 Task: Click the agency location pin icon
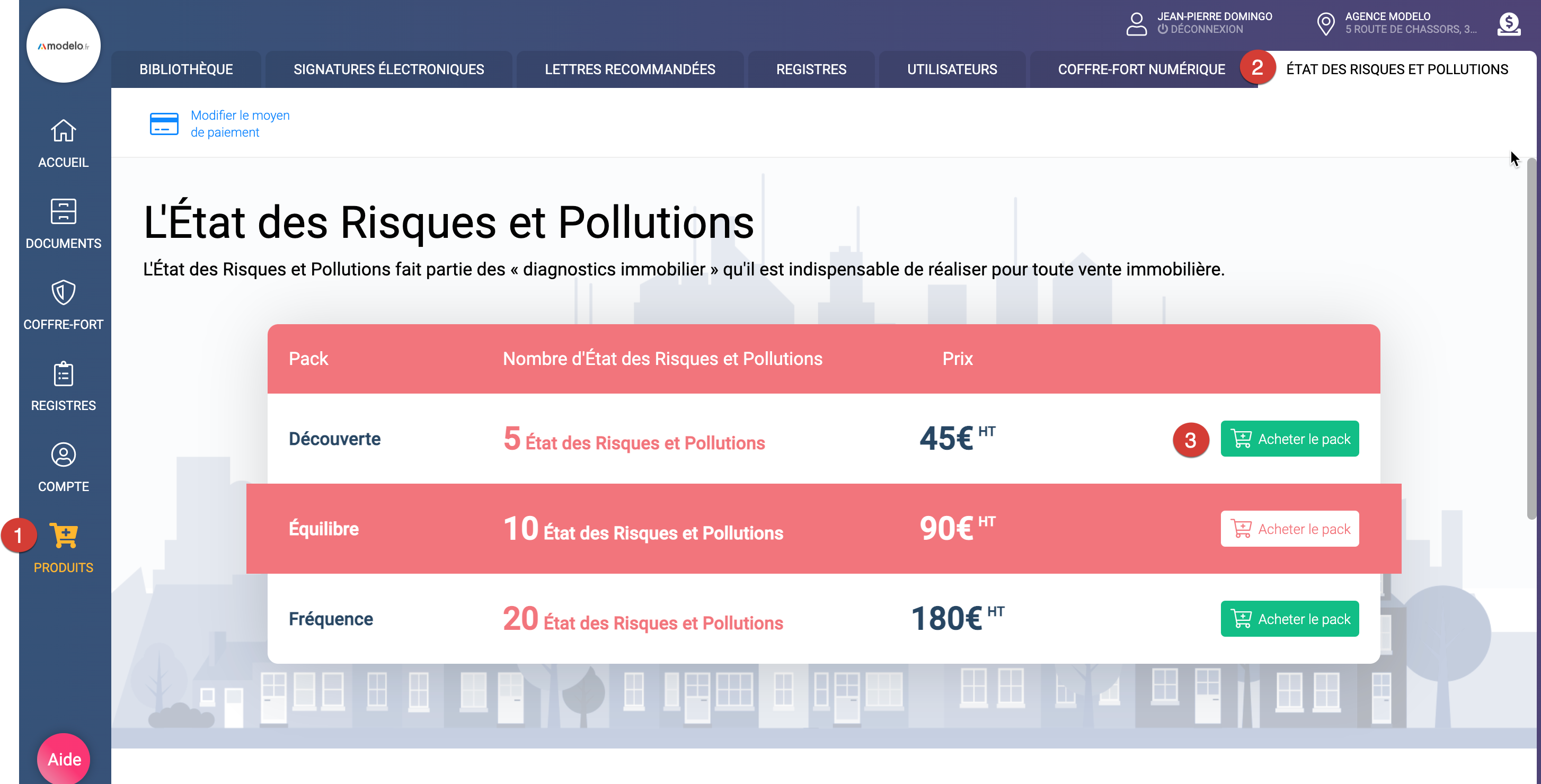1325,24
